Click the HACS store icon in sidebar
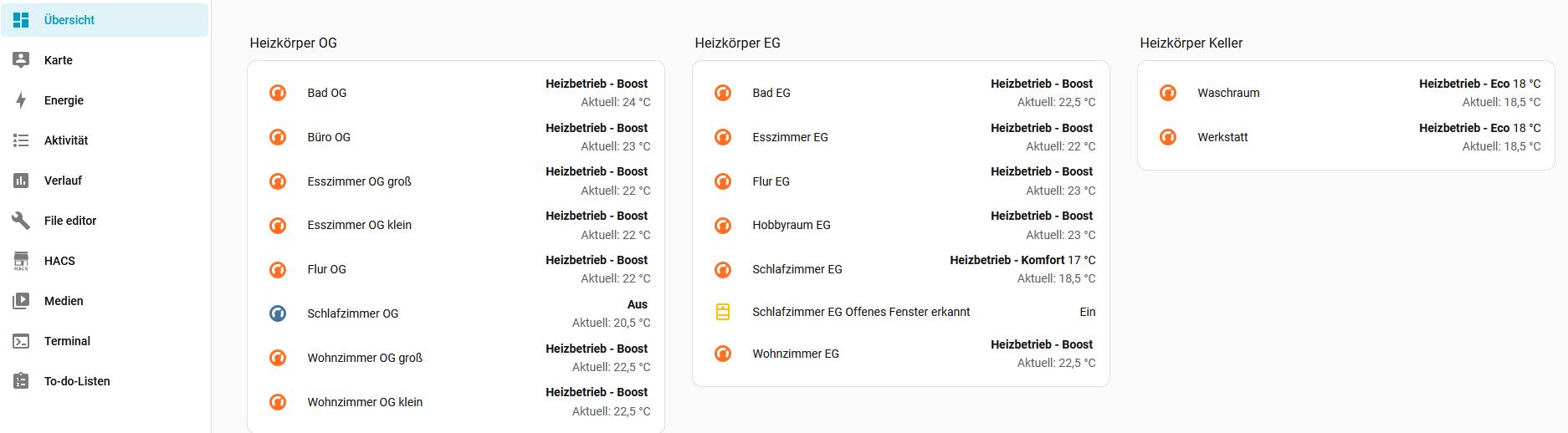The image size is (1568, 433). [x=21, y=261]
